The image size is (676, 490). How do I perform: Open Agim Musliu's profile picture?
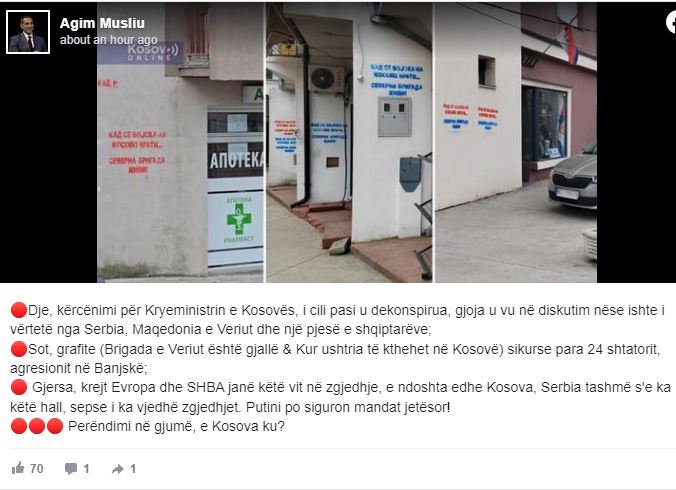pyautogui.click(x=28, y=32)
